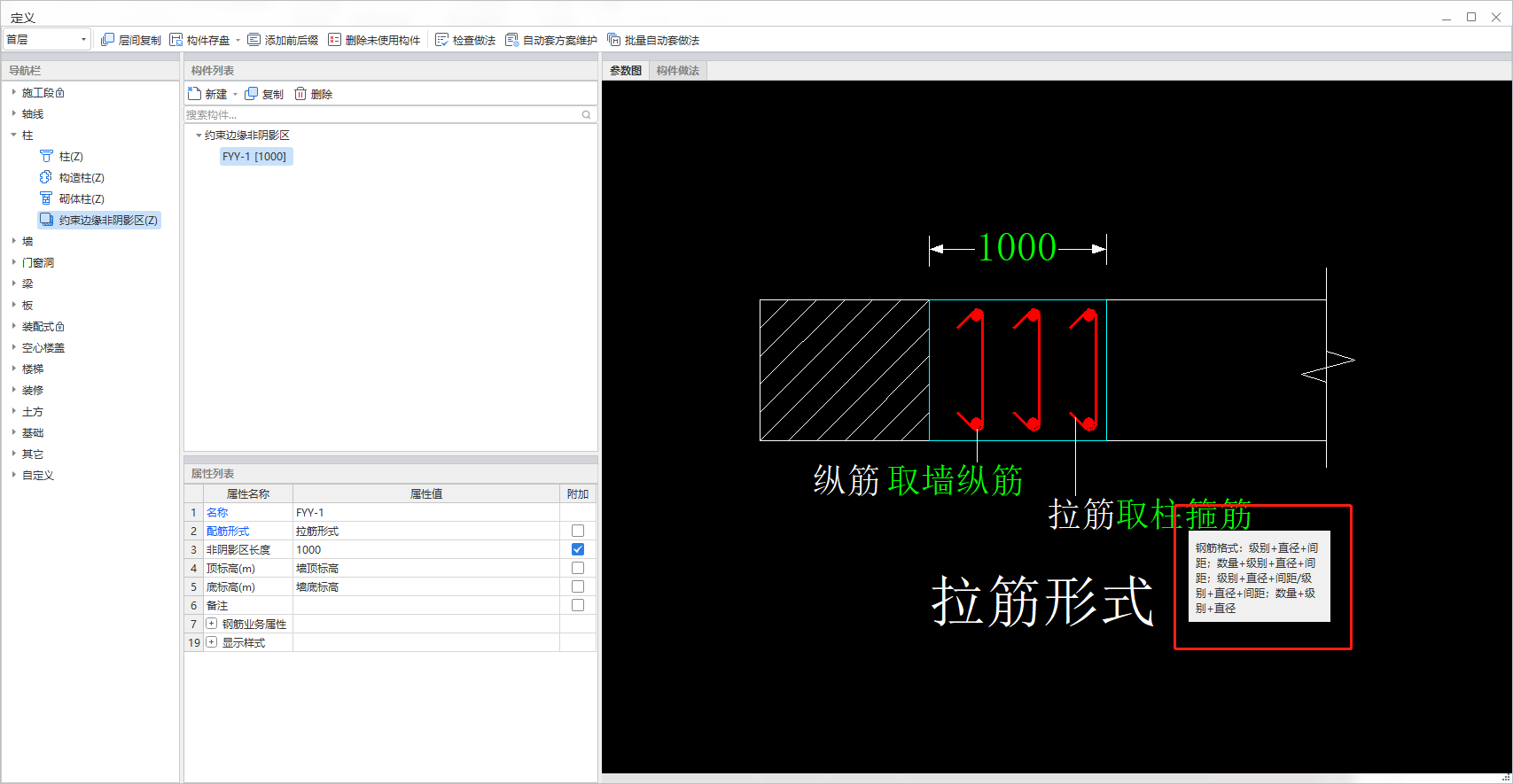Click the 底标高 value 墙底标高

[426, 586]
